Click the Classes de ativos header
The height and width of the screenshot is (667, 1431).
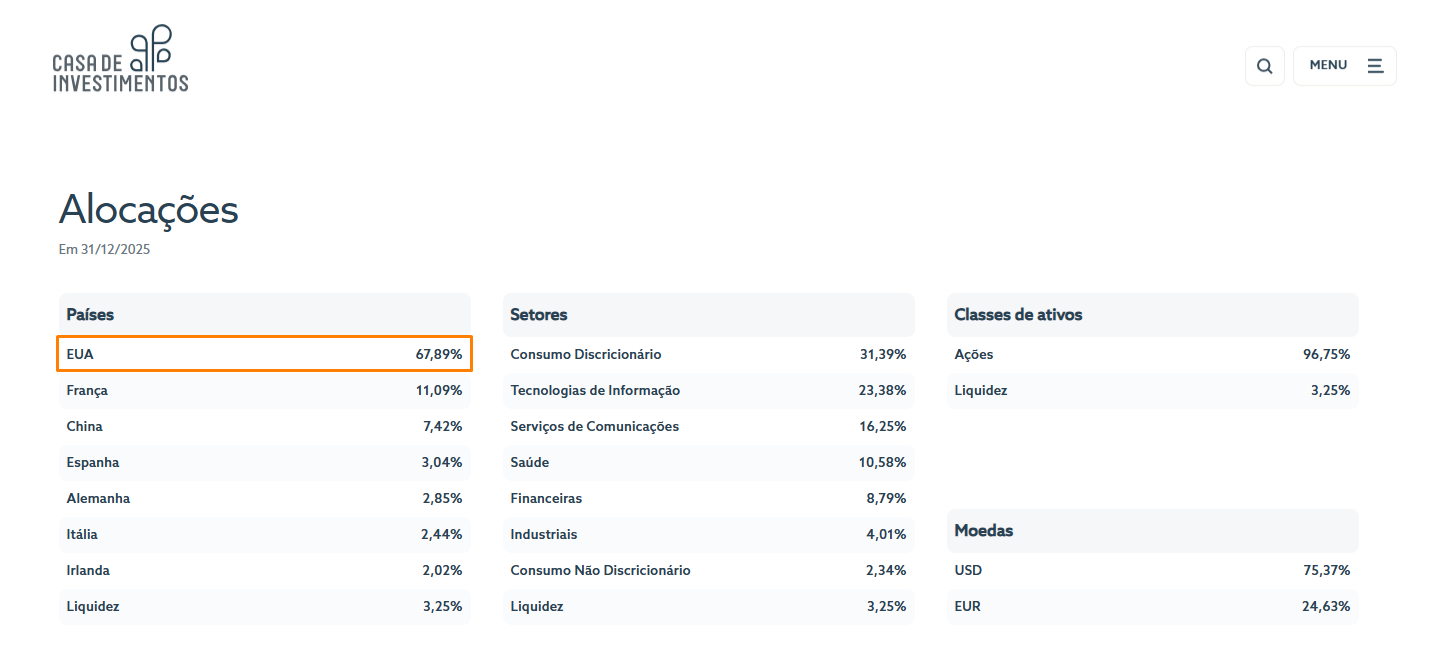coord(1153,314)
